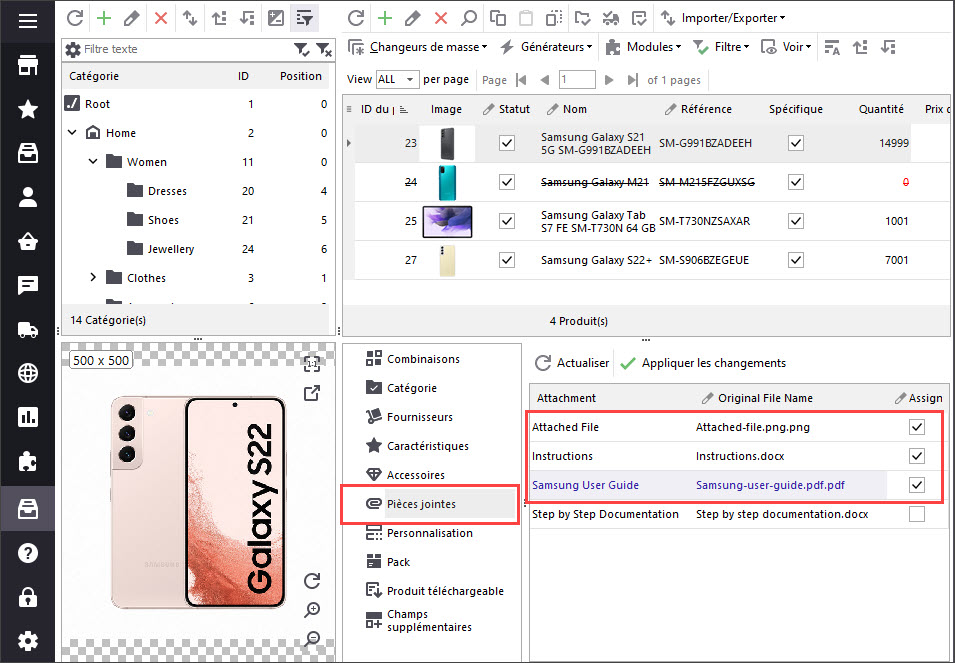Image resolution: width=955 pixels, height=663 pixels.
Task: Open the store icon in sidebar
Action: pos(27,65)
